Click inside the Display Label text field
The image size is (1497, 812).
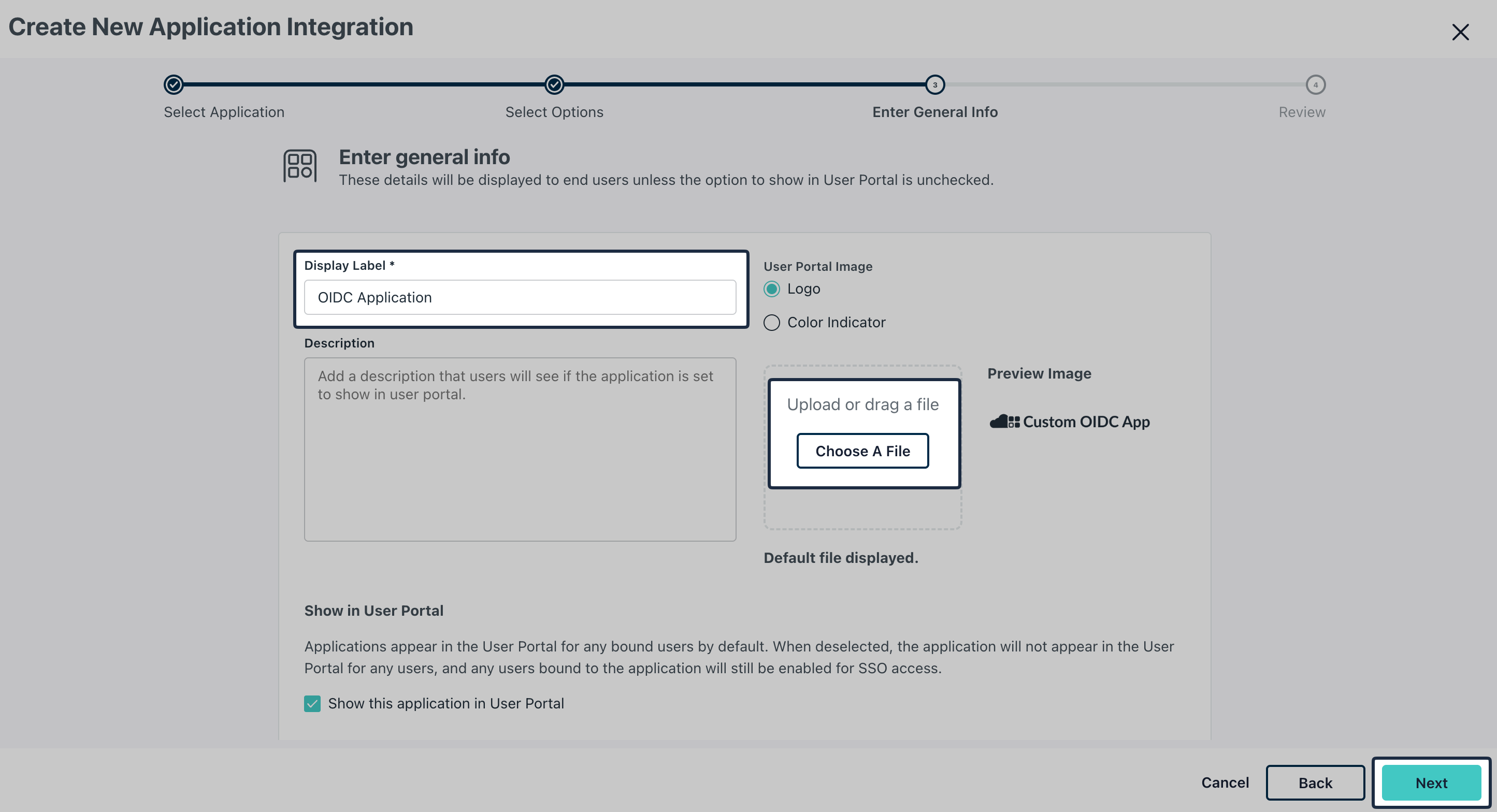tap(520, 297)
